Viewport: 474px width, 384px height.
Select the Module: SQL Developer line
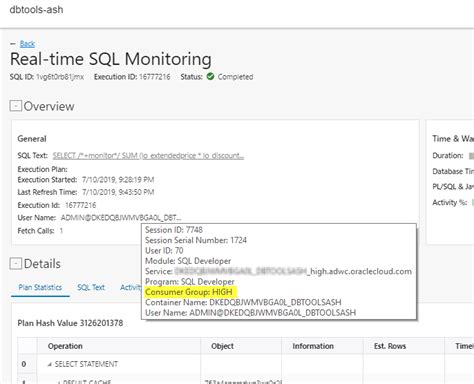pyautogui.click(x=188, y=261)
